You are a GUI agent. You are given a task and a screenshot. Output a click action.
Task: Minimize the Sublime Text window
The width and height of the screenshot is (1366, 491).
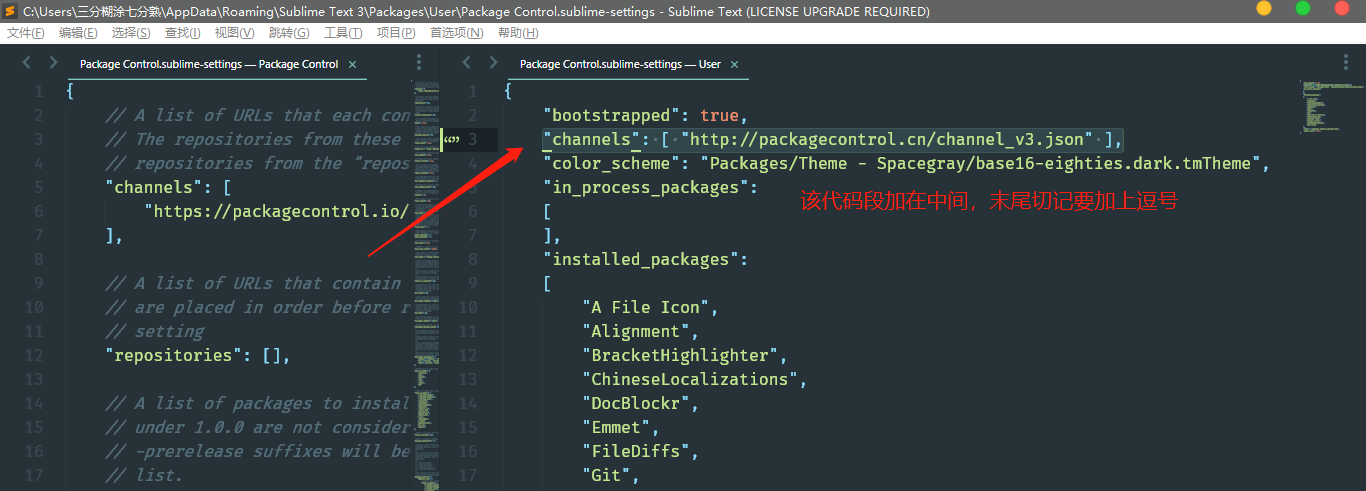[x=1264, y=8]
